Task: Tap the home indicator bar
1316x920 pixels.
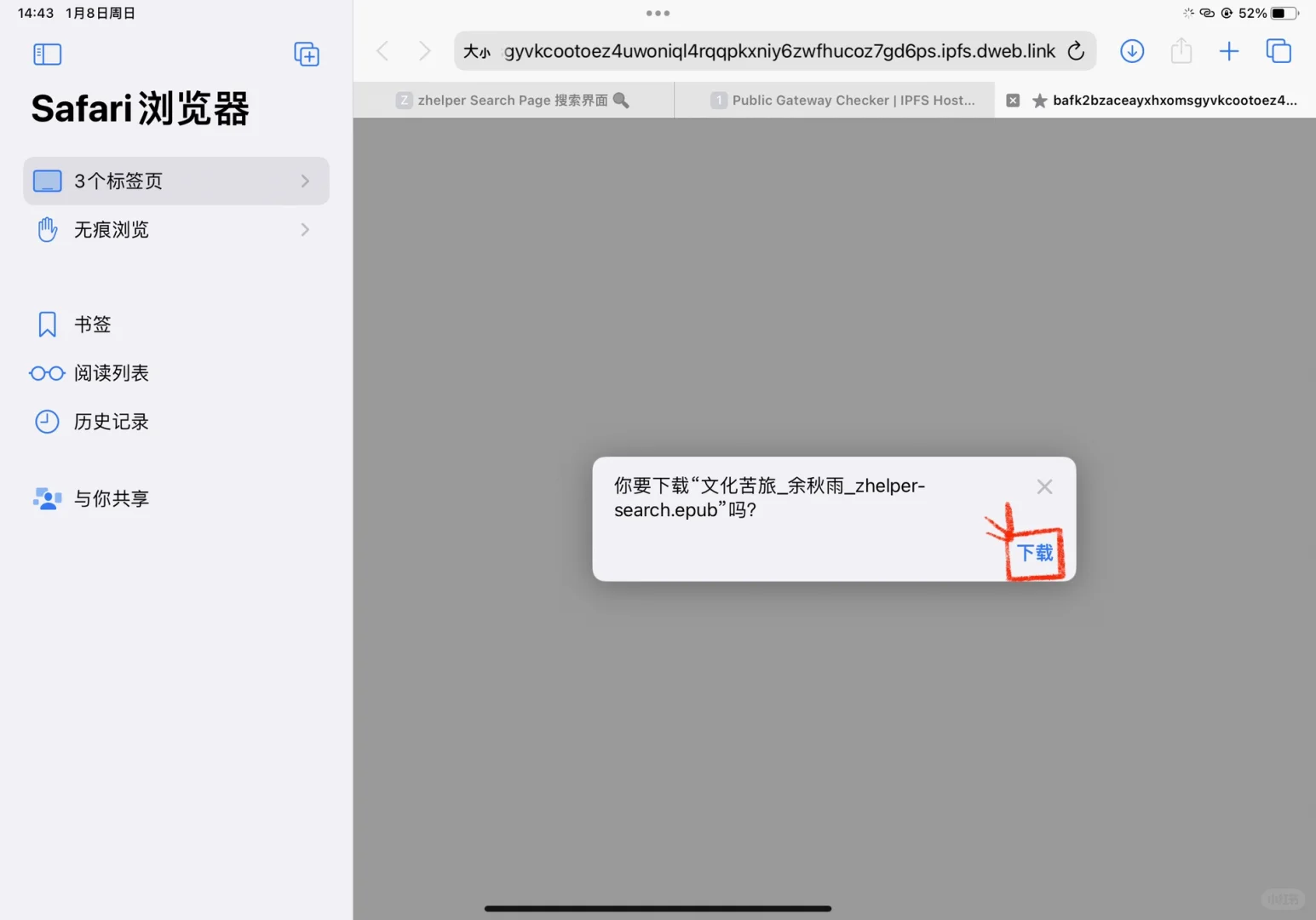Action: 658,909
